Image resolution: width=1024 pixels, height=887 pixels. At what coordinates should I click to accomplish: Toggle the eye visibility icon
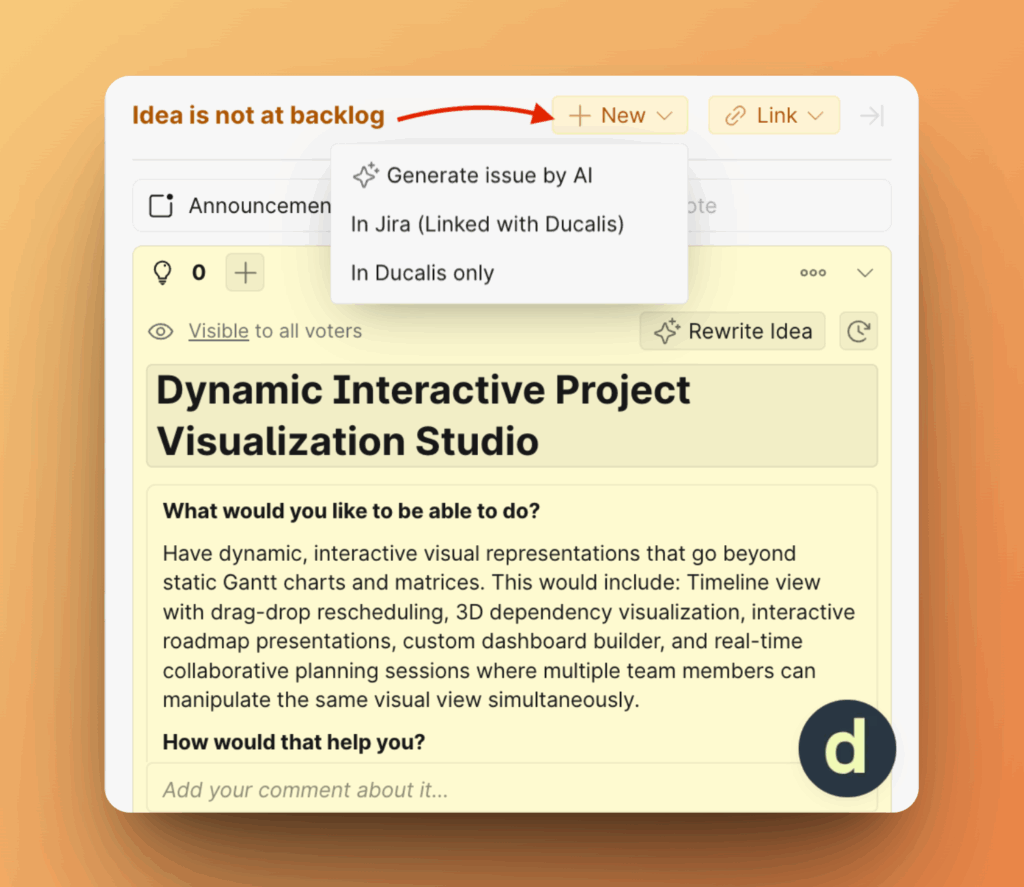(x=161, y=331)
